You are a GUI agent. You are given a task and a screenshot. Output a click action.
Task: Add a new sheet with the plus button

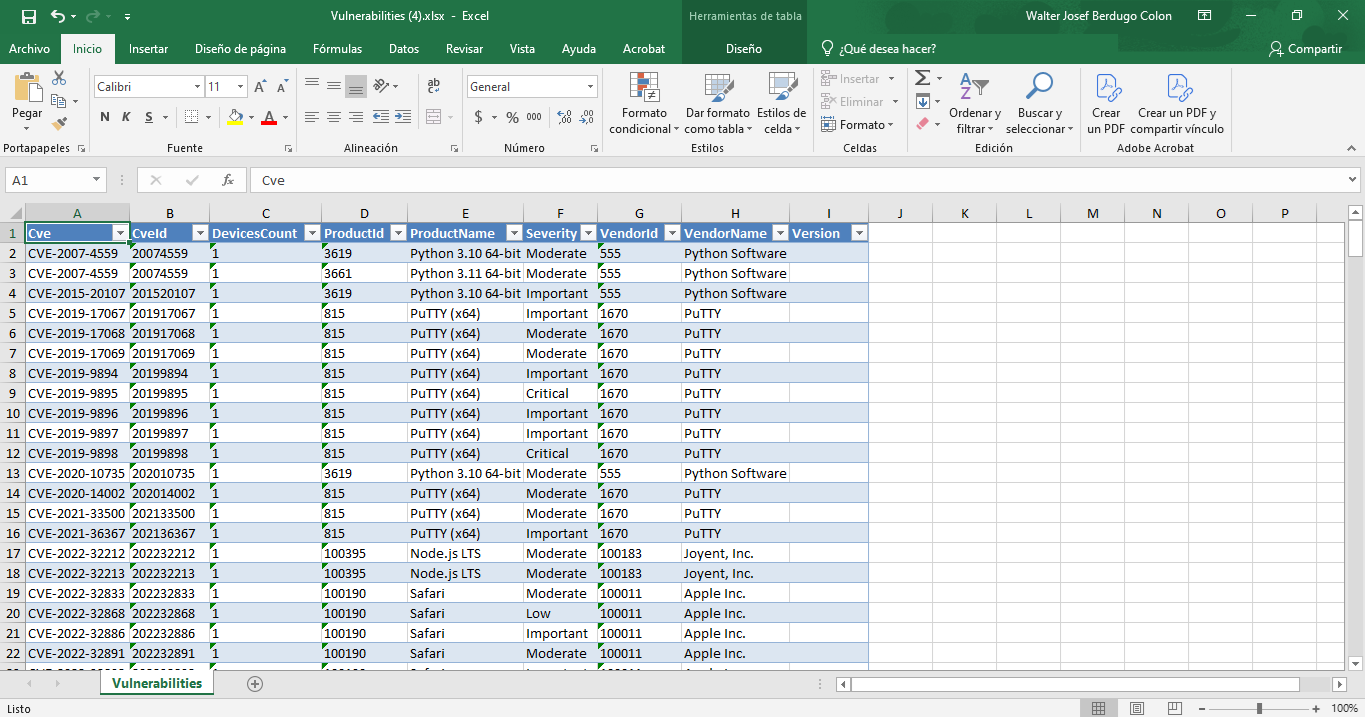click(255, 684)
